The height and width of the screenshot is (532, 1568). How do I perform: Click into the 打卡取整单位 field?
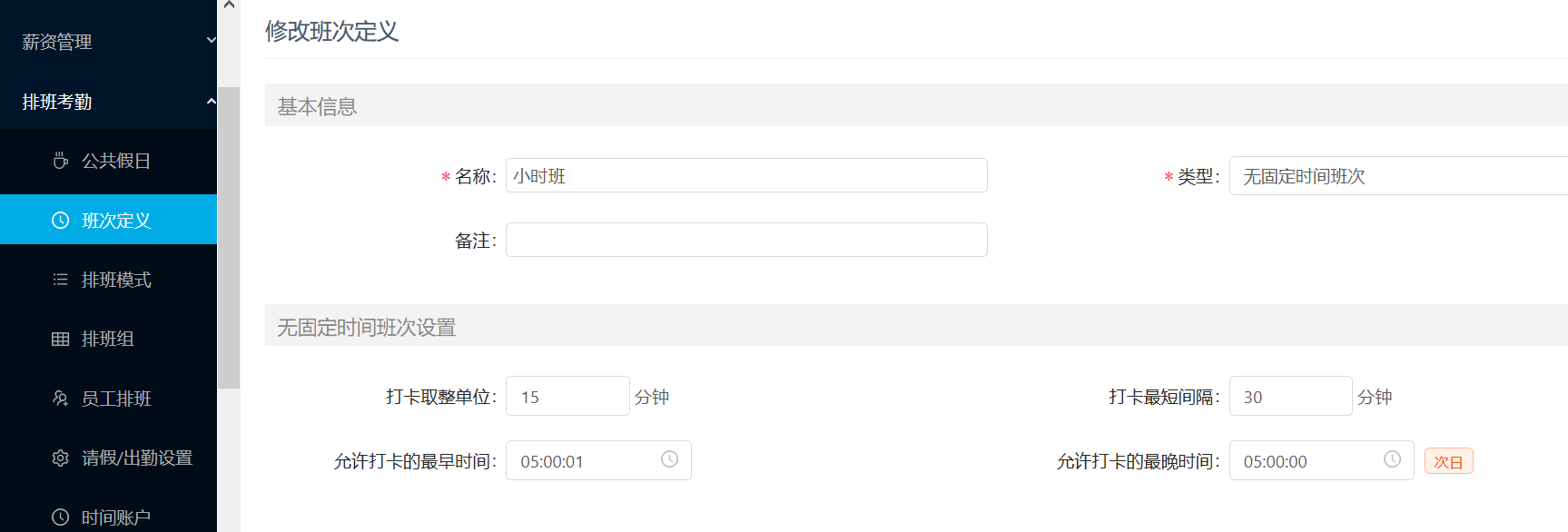567,396
